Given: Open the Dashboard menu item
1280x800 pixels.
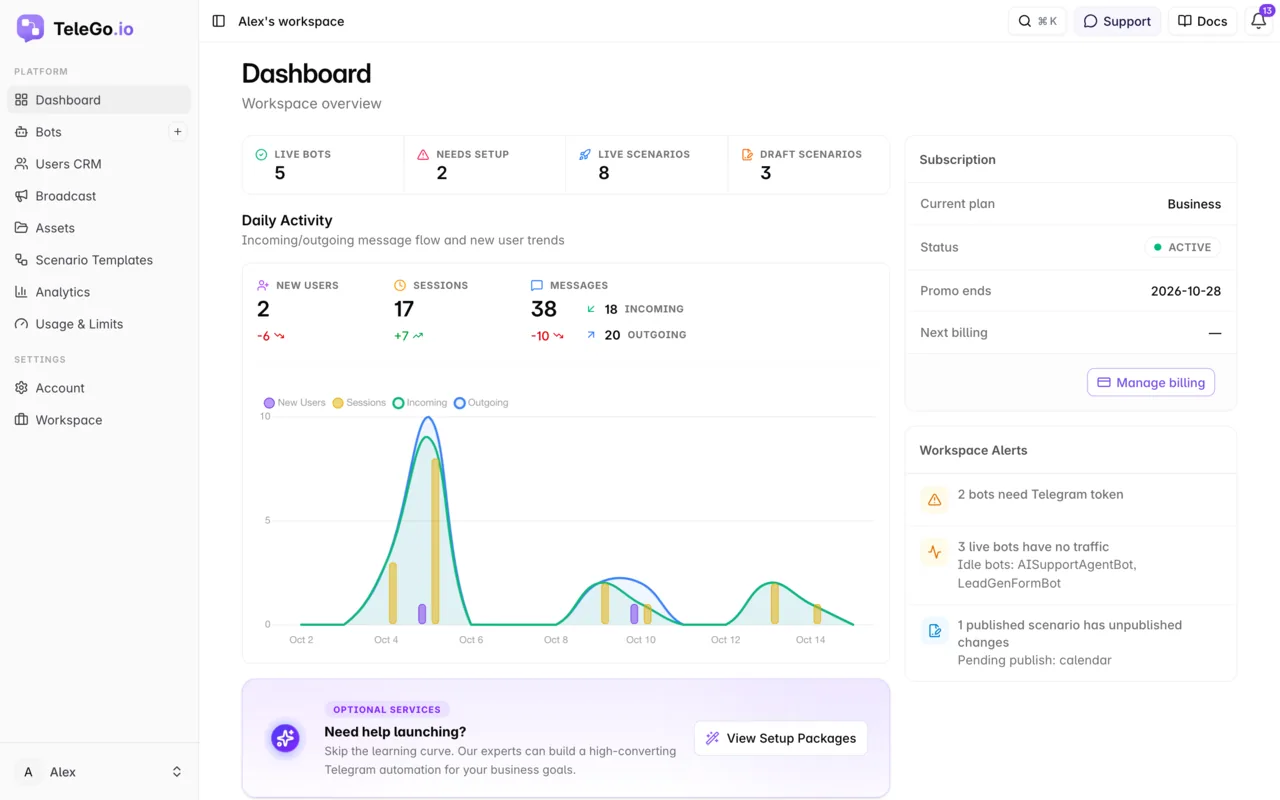Looking at the screenshot, I should point(99,100).
